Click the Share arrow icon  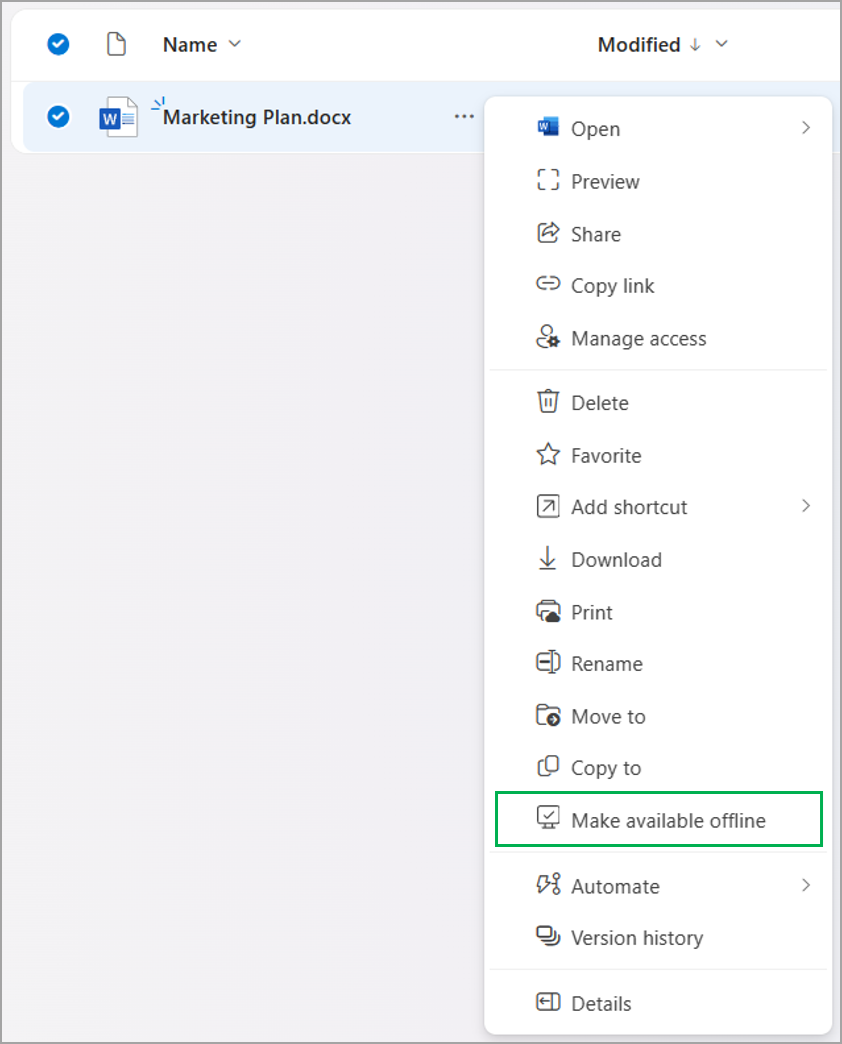click(x=548, y=232)
